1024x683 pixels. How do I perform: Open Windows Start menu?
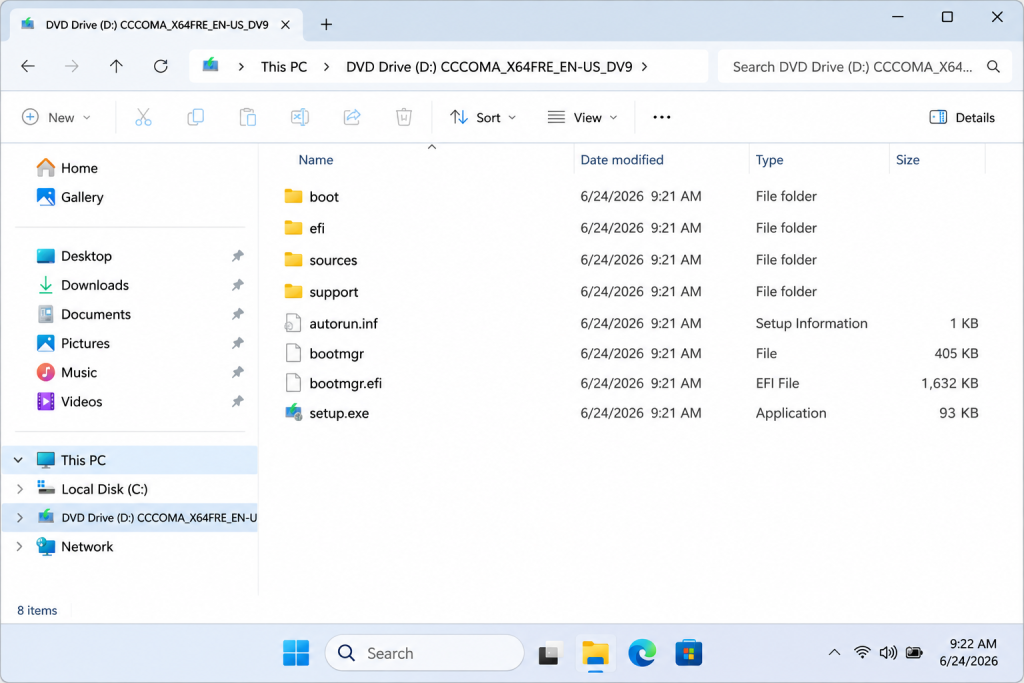pyautogui.click(x=296, y=653)
